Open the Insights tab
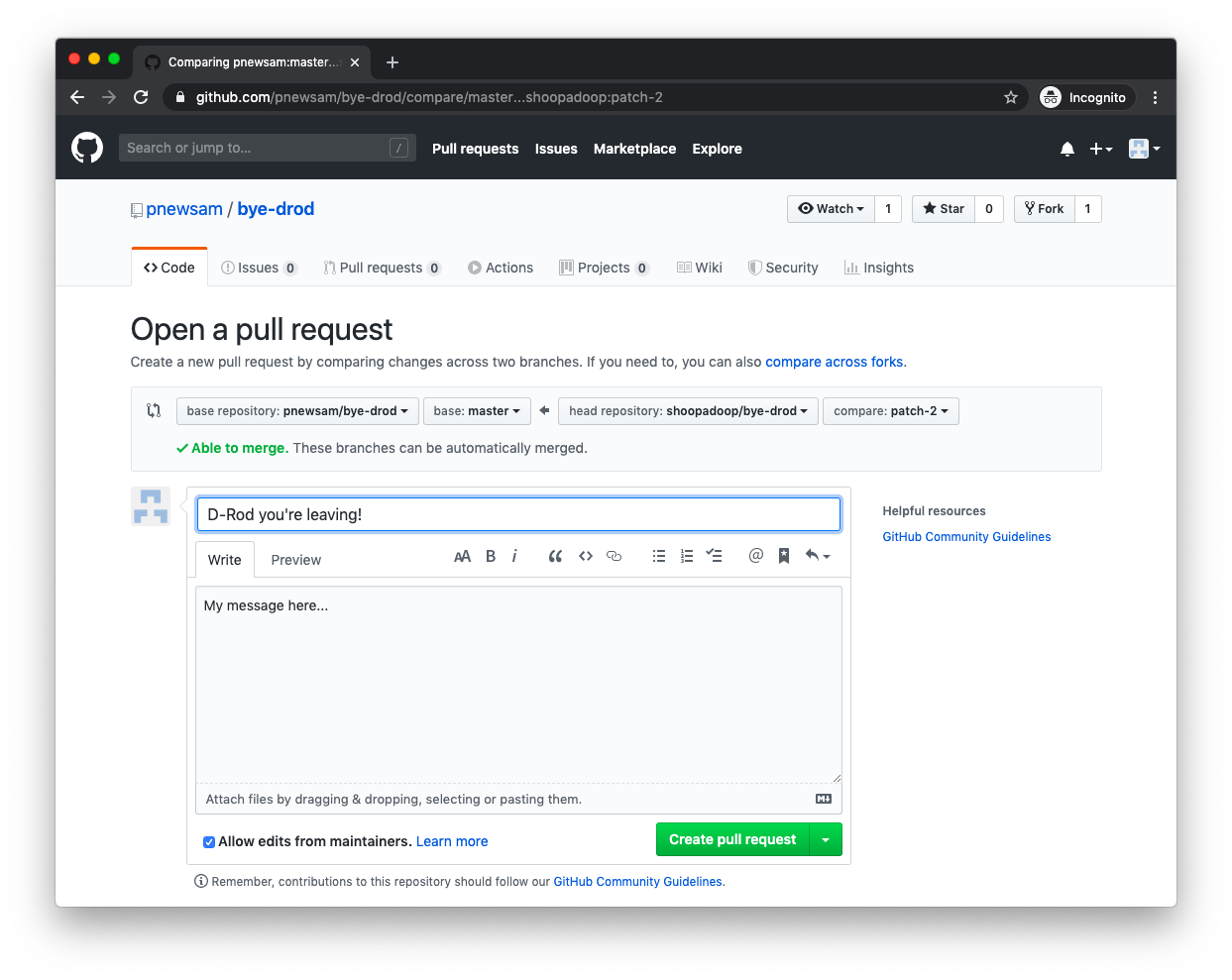Screen dimensions: 1232x980 pos(879,268)
